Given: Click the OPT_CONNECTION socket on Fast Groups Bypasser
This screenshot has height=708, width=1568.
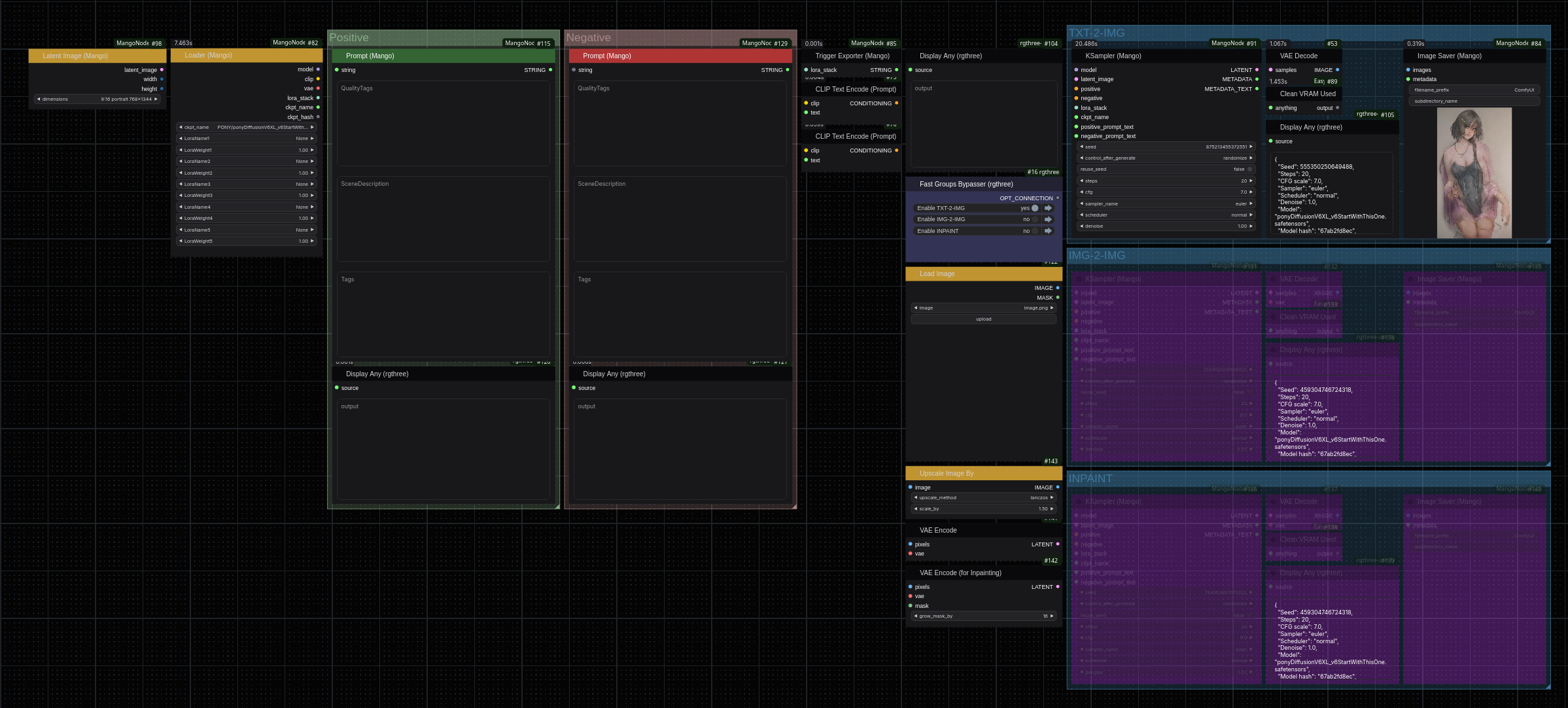Looking at the screenshot, I should point(1058,198).
